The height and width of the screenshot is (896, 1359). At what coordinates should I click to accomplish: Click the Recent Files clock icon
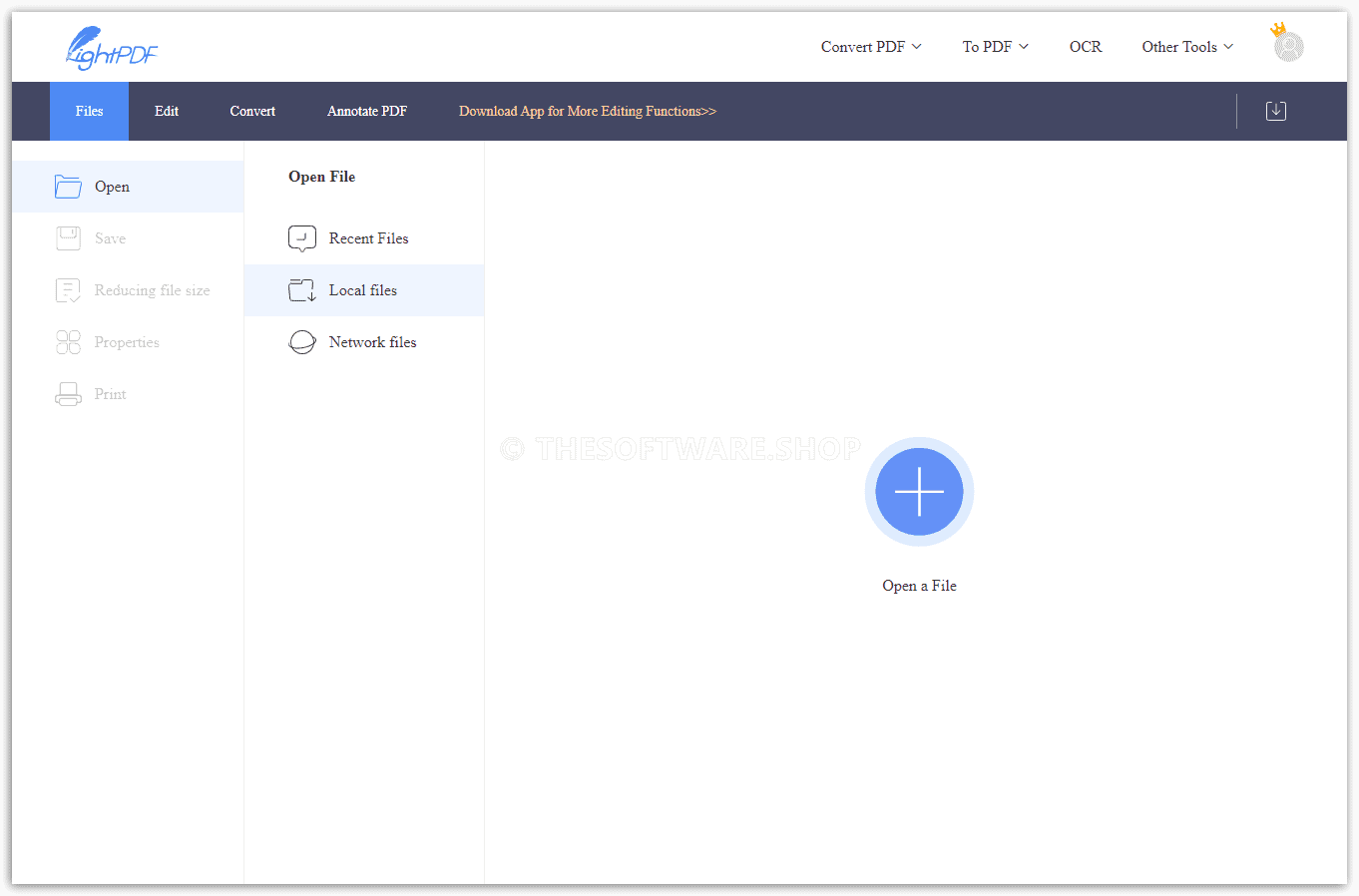pos(302,238)
